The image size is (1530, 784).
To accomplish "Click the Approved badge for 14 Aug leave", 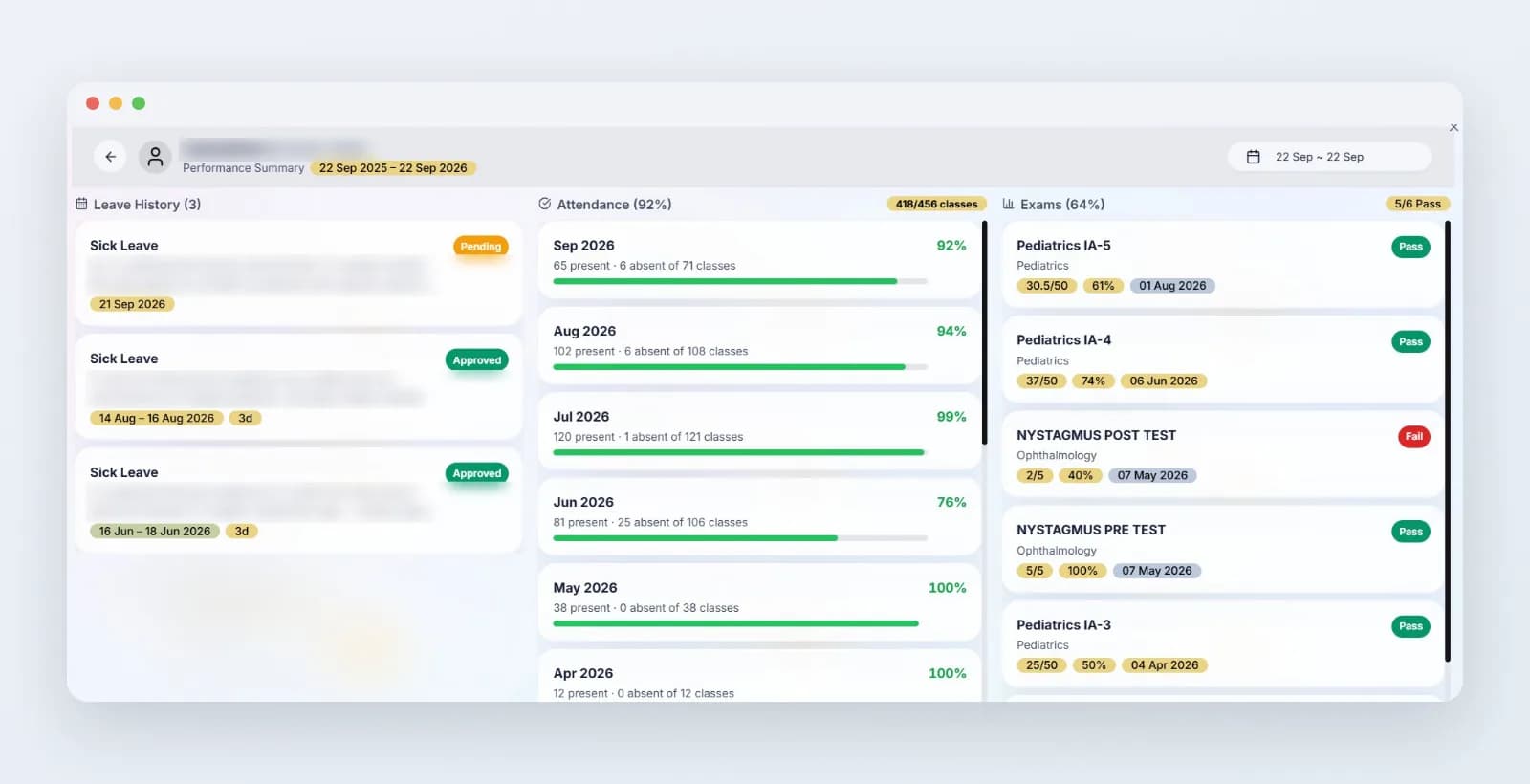I will (x=477, y=360).
